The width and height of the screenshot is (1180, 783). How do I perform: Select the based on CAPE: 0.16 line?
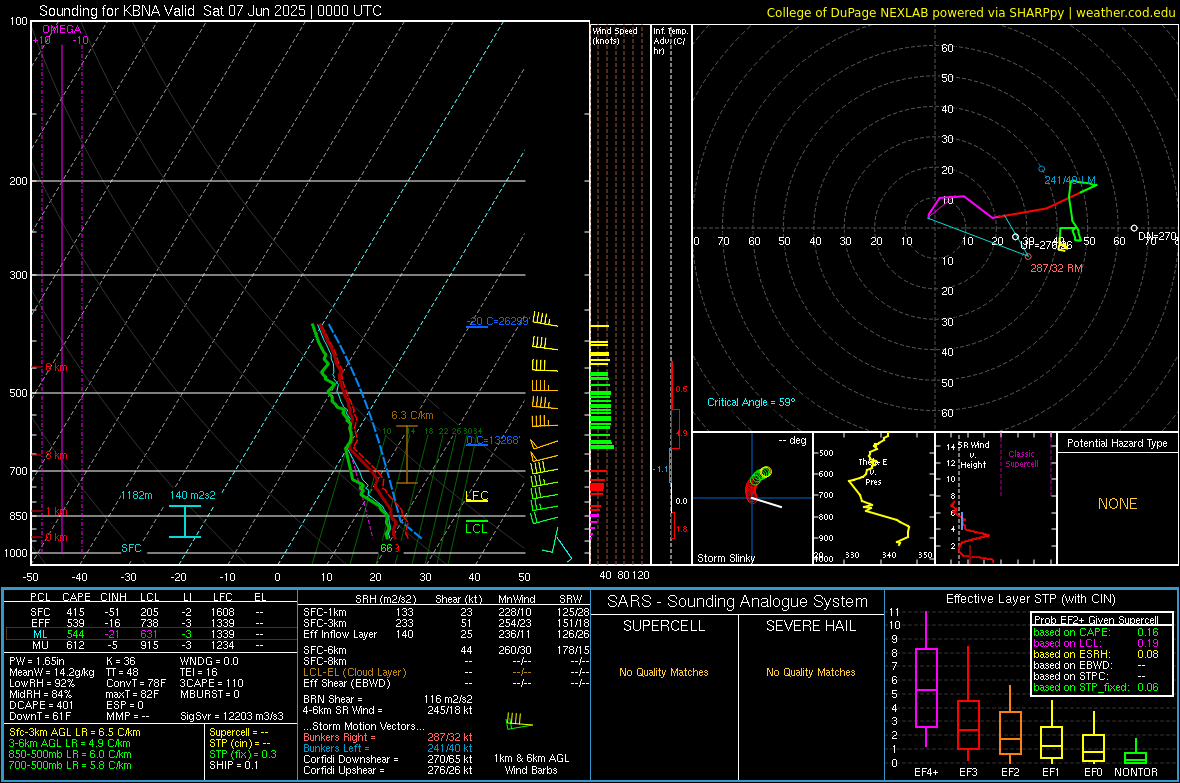click(1096, 632)
